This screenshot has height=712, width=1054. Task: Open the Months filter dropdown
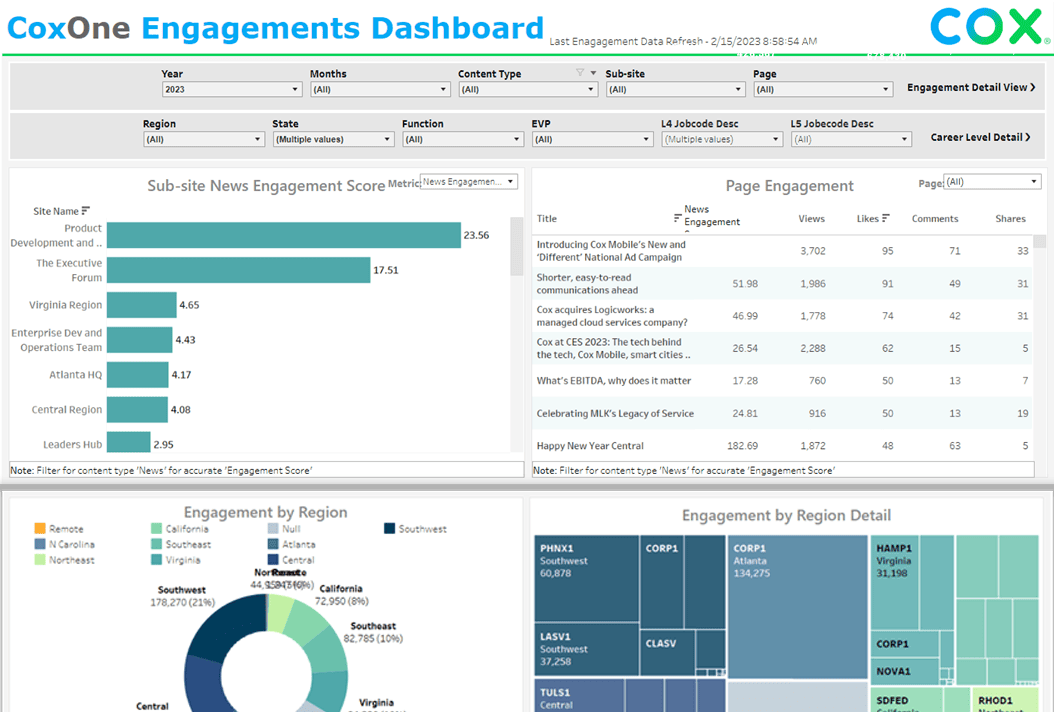[380, 89]
